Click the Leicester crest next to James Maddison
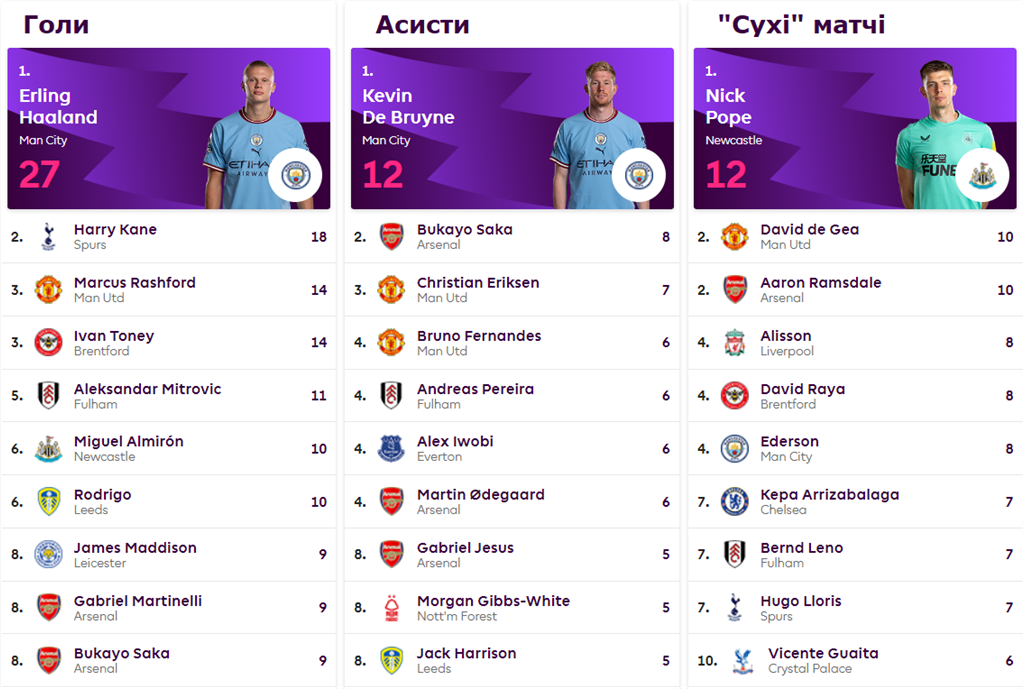 click(x=48, y=555)
